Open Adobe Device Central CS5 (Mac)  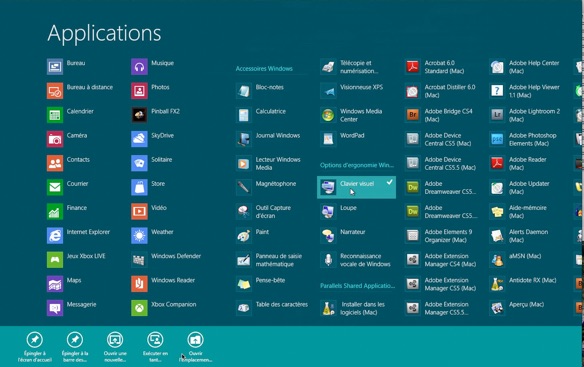click(x=438, y=139)
